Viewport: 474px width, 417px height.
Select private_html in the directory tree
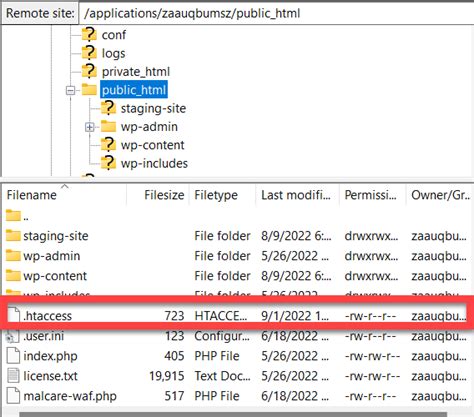pos(136,72)
